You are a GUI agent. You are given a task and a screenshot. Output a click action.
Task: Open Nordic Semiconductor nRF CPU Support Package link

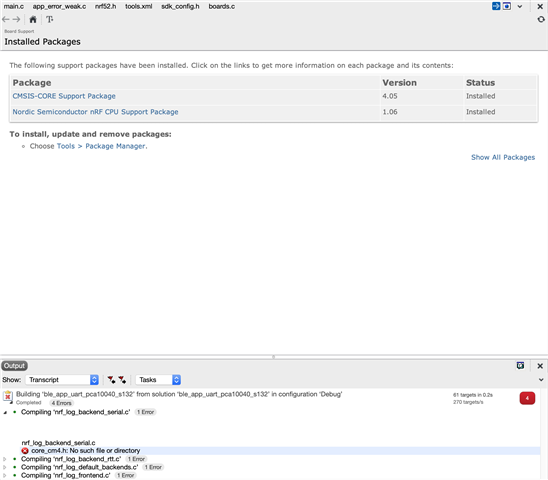[x=95, y=112]
